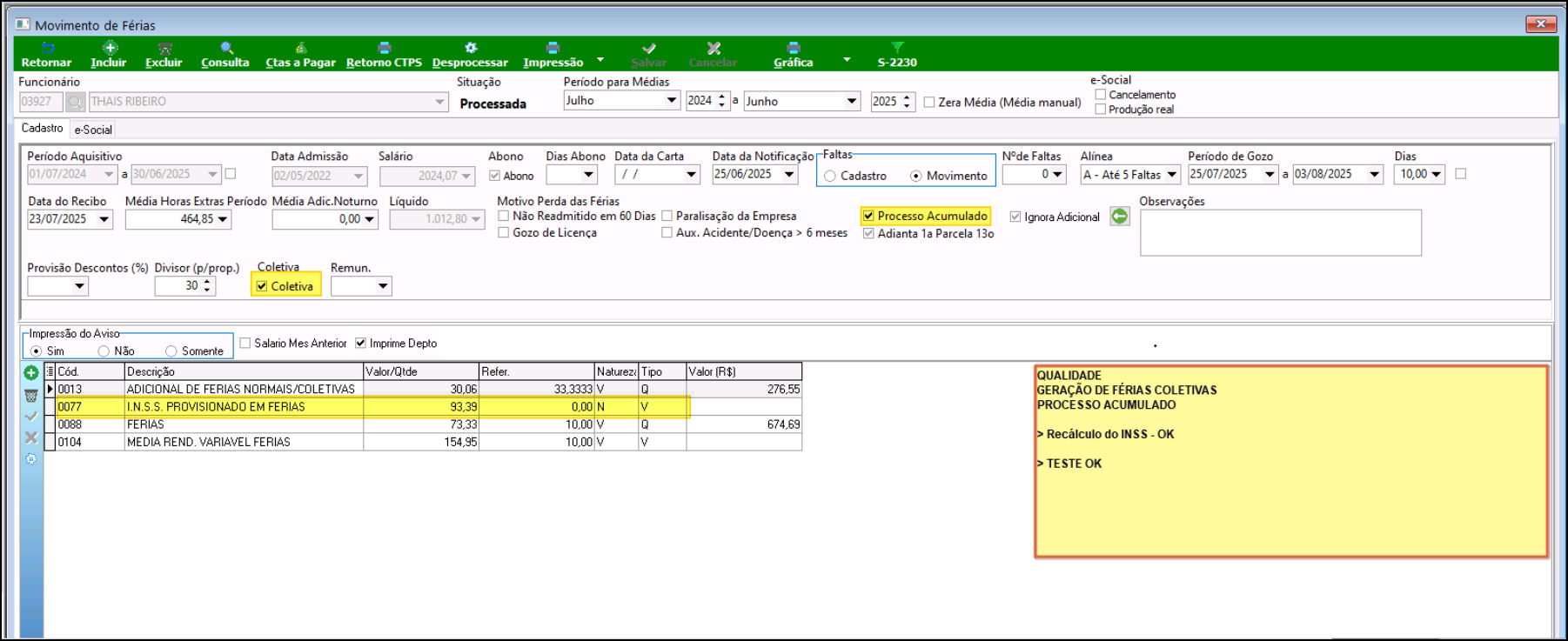Image resolution: width=1568 pixels, height=641 pixels.
Task: Enable Produção real checkbox
Action: 1101,110
